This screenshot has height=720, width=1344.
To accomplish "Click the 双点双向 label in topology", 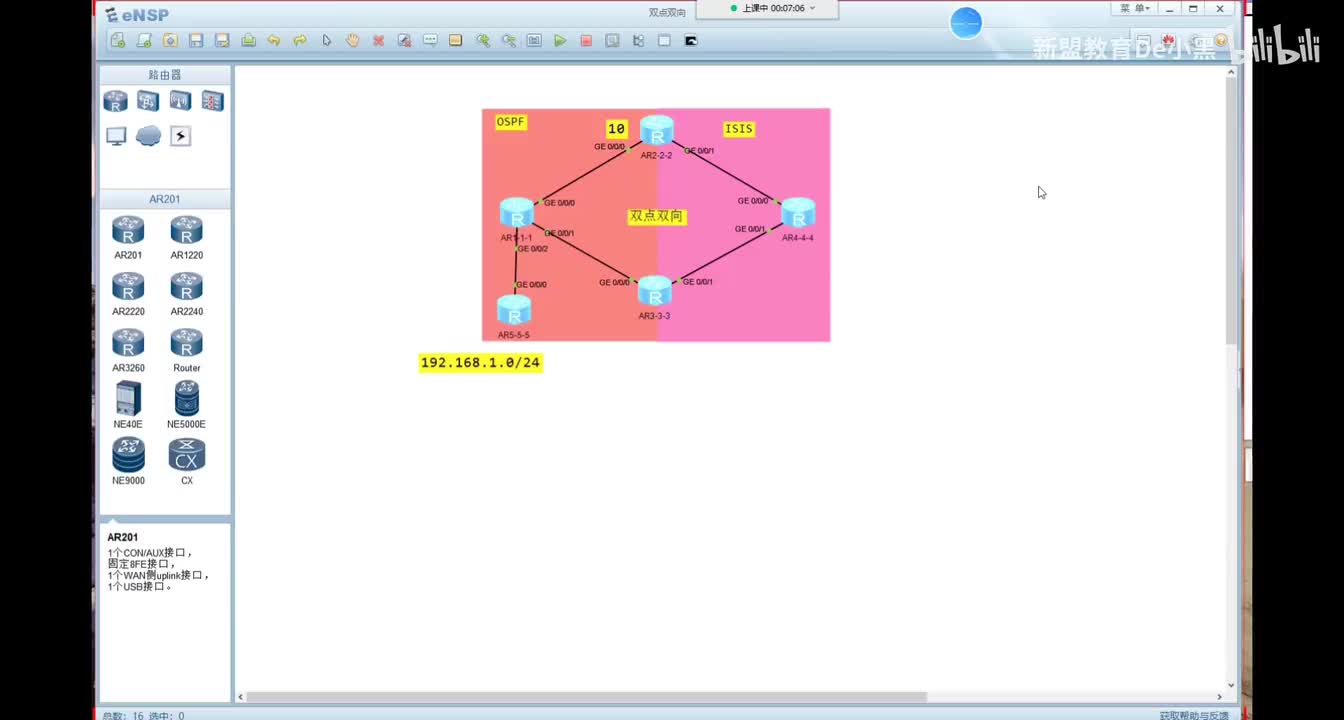I will pyautogui.click(x=657, y=216).
